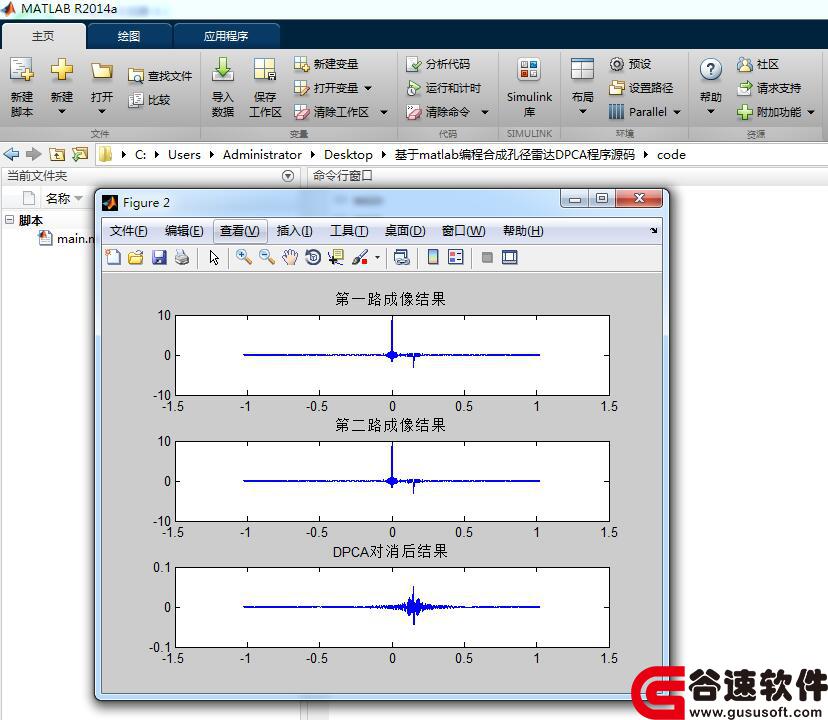Toggle the legend using toolbar icon

[x=455, y=257]
